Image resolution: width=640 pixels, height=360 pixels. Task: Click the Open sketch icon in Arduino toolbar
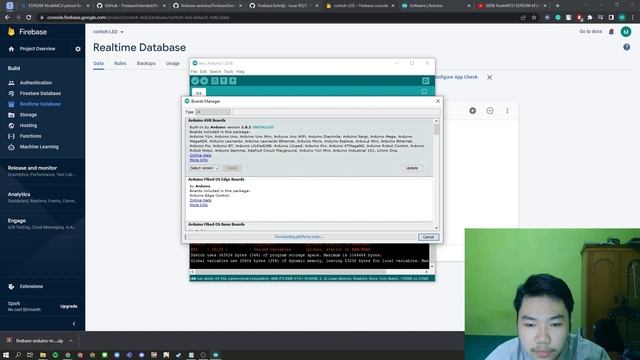pos(224,81)
